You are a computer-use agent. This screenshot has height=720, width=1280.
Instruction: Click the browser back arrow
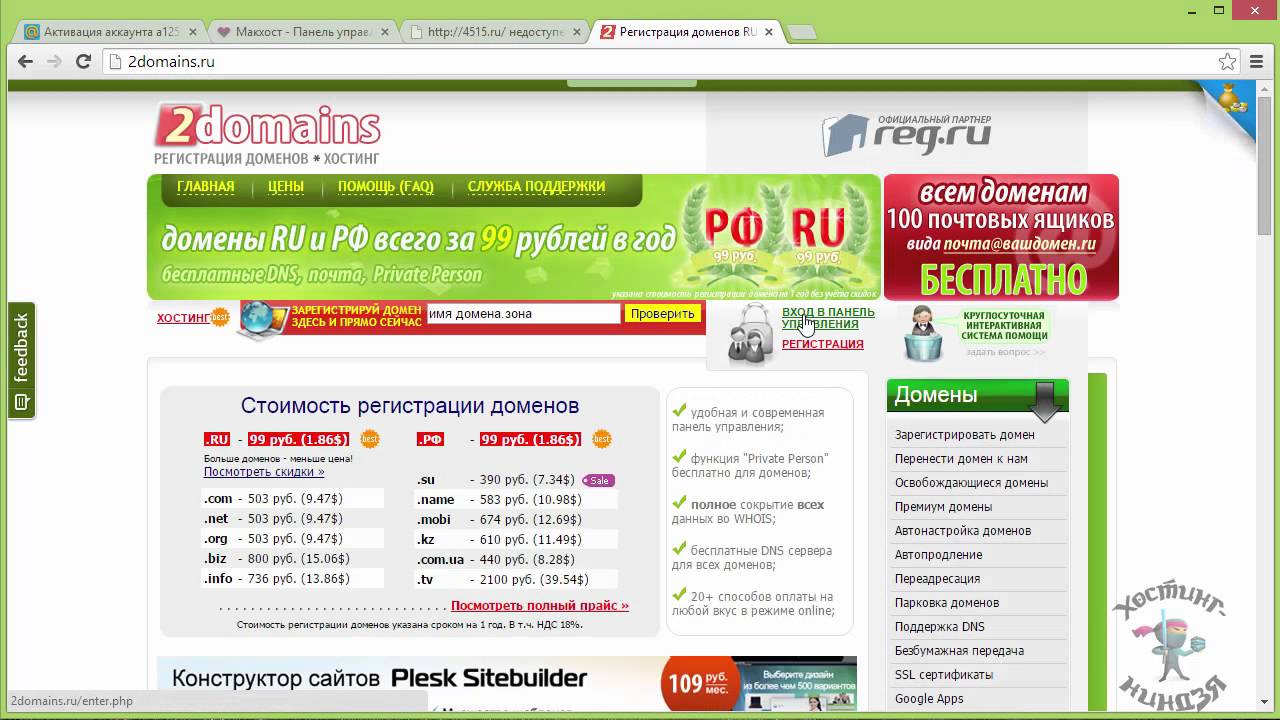click(x=26, y=62)
